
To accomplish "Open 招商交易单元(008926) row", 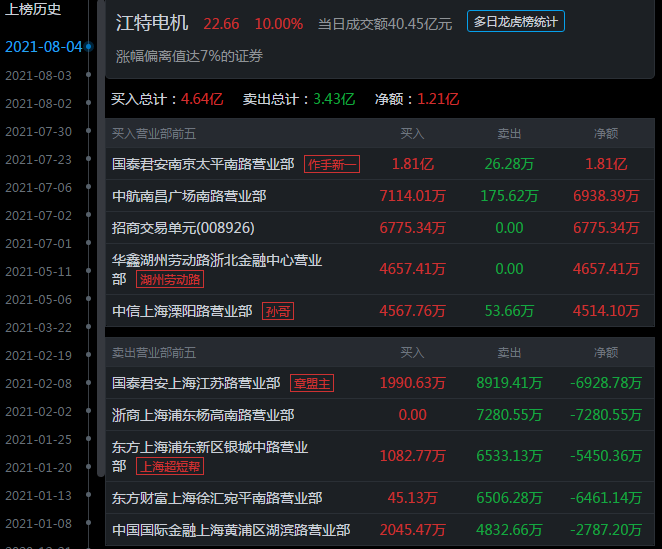I will point(380,228).
